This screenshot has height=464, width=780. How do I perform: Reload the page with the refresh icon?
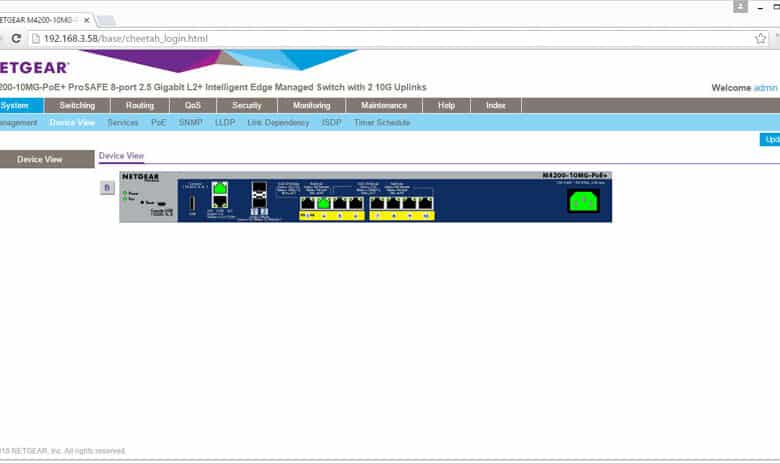tap(16, 38)
